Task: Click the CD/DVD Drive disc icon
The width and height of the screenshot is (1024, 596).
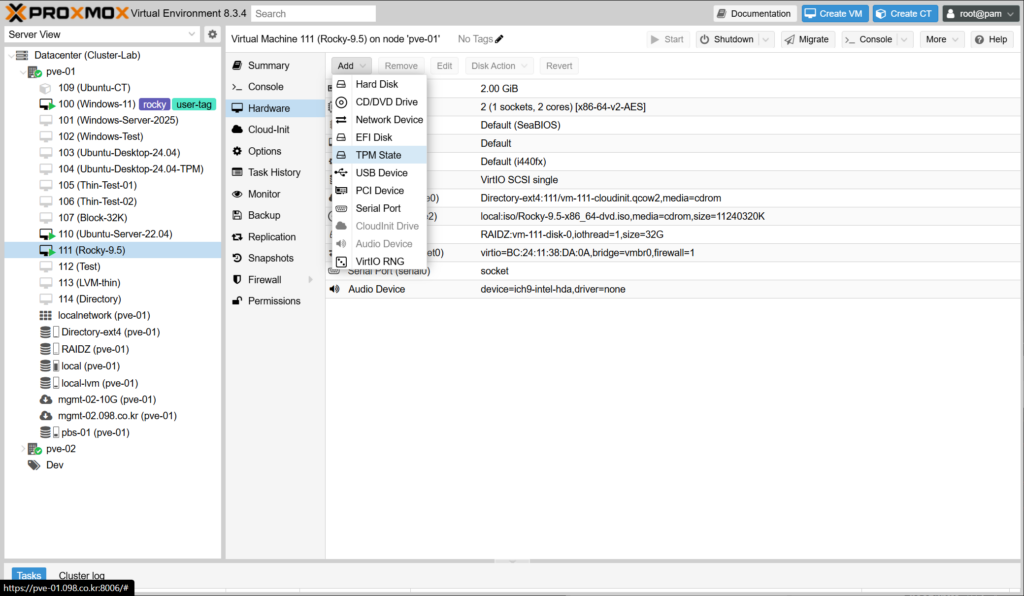Action: [x=341, y=102]
